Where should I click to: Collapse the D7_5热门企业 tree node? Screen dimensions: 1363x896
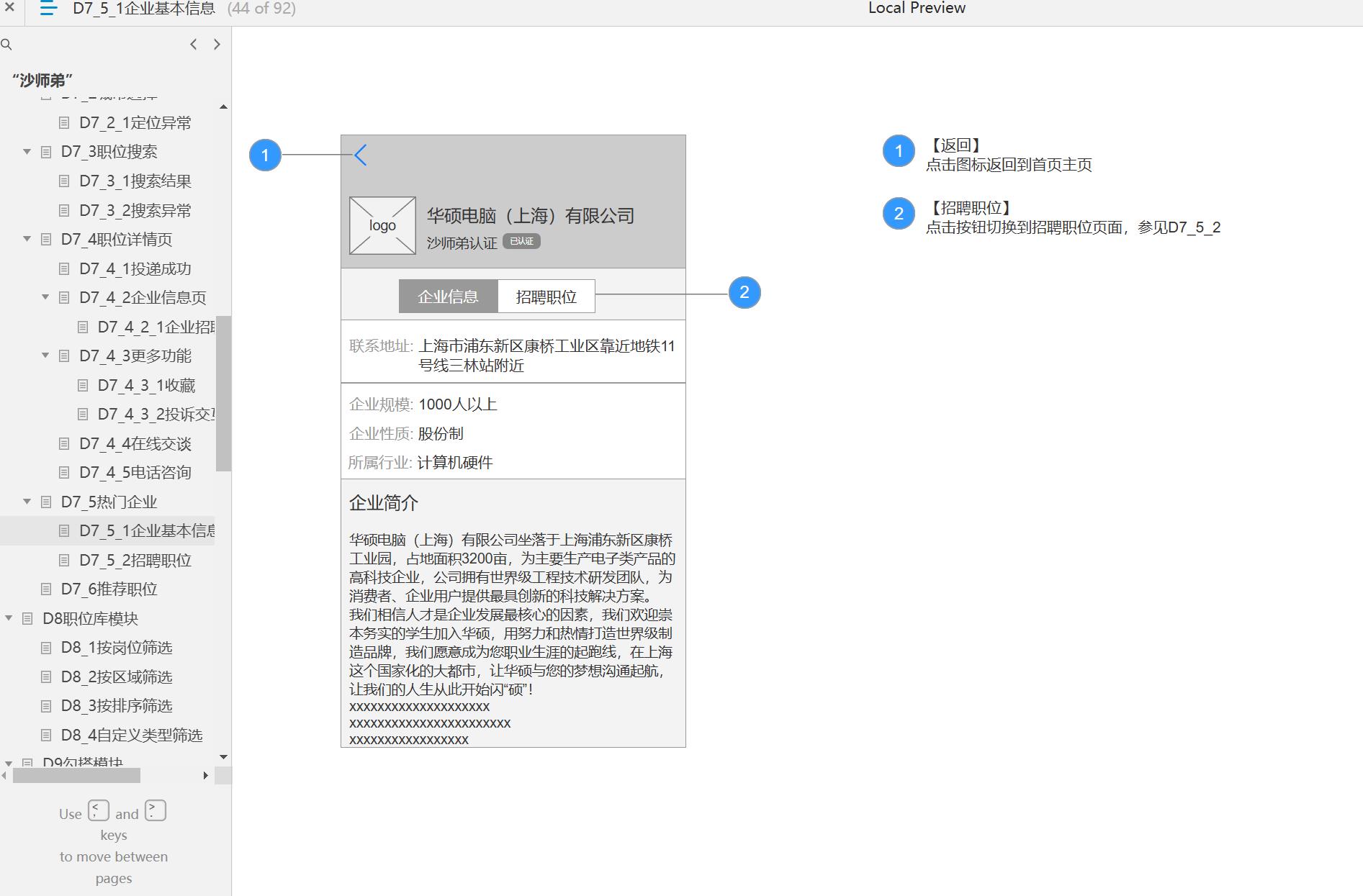27,502
